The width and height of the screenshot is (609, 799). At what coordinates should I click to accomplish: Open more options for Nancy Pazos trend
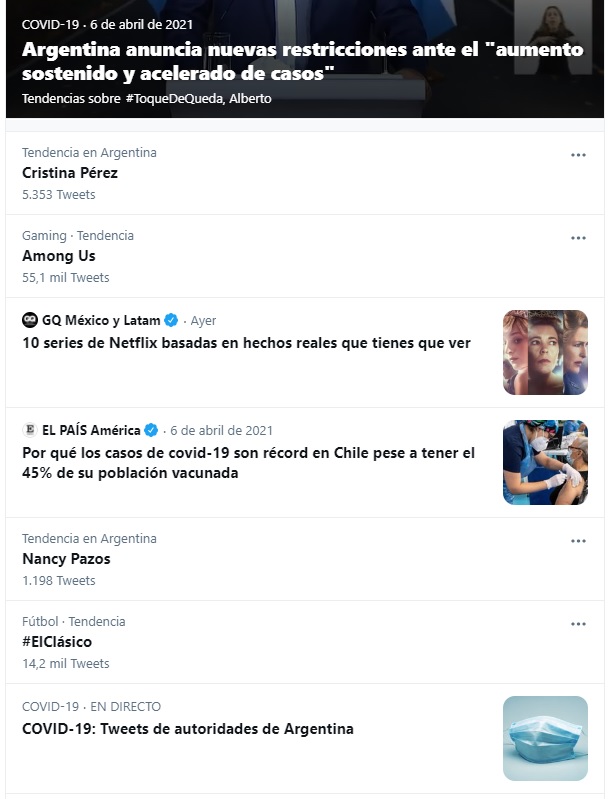pyautogui.click(x=578, y=541)
